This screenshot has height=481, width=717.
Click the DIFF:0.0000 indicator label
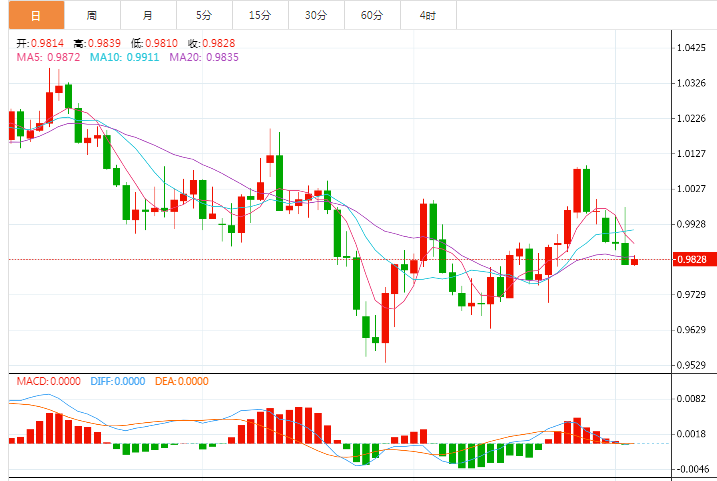tap(118, 381)
